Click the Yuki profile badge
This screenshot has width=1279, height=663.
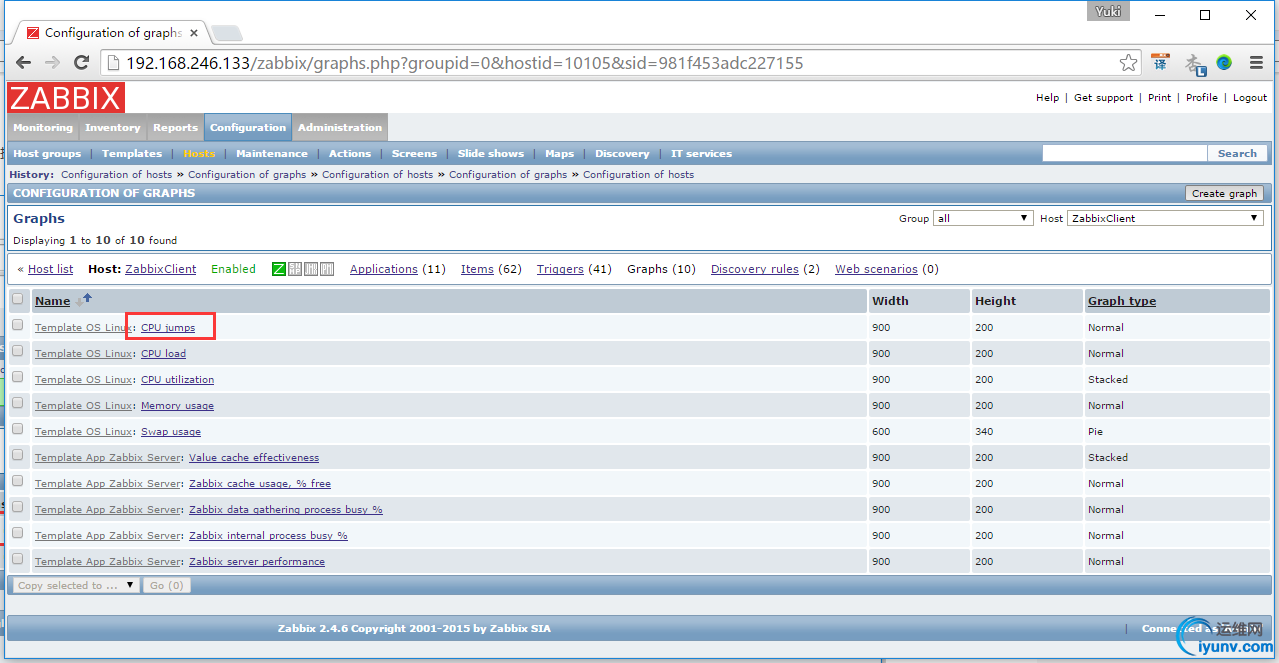click(x=1108, y=12)
